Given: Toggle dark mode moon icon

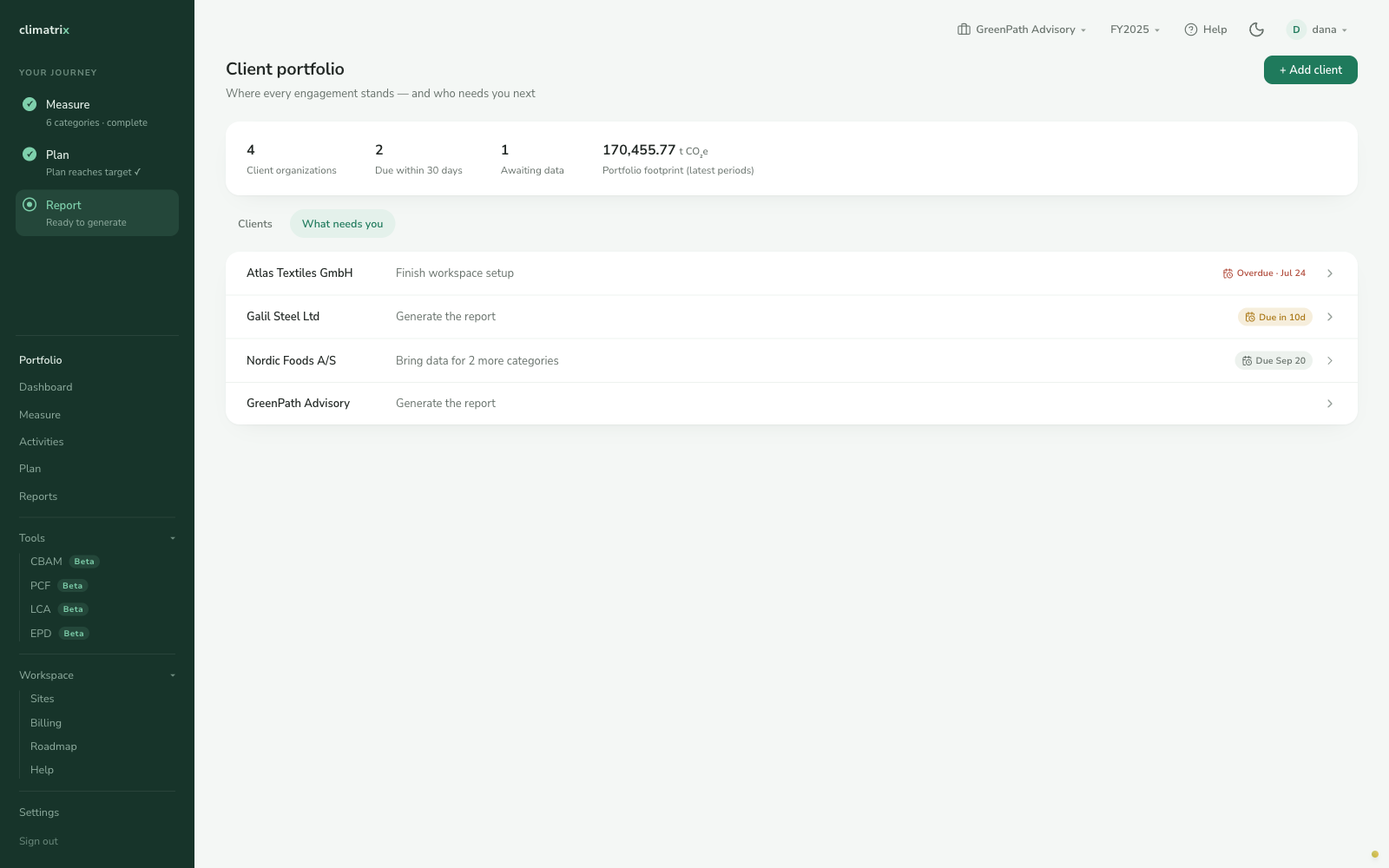Looking at the screenshot, I should 1256,30.
